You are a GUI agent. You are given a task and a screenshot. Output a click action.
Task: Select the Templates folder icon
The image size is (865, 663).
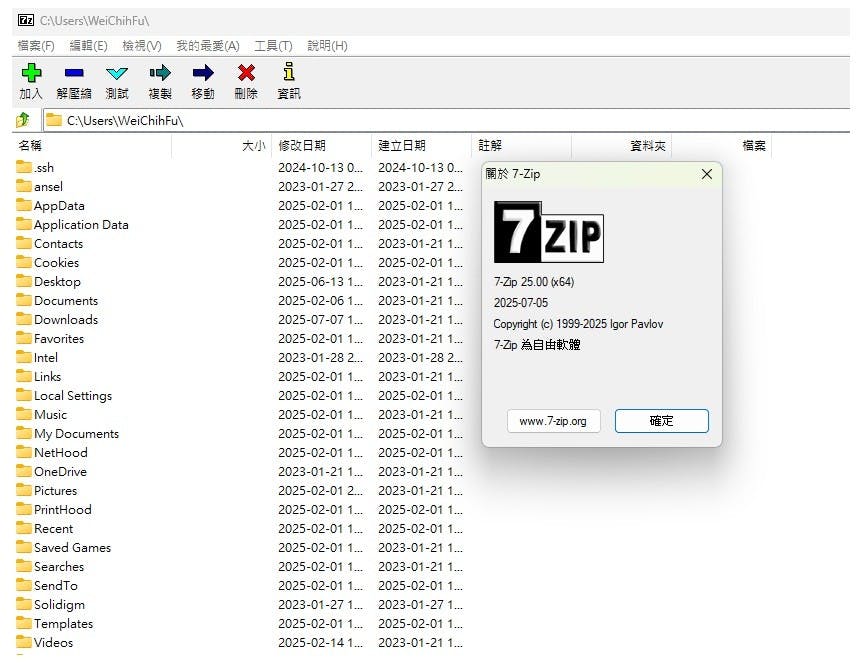[x=24, y=623]
